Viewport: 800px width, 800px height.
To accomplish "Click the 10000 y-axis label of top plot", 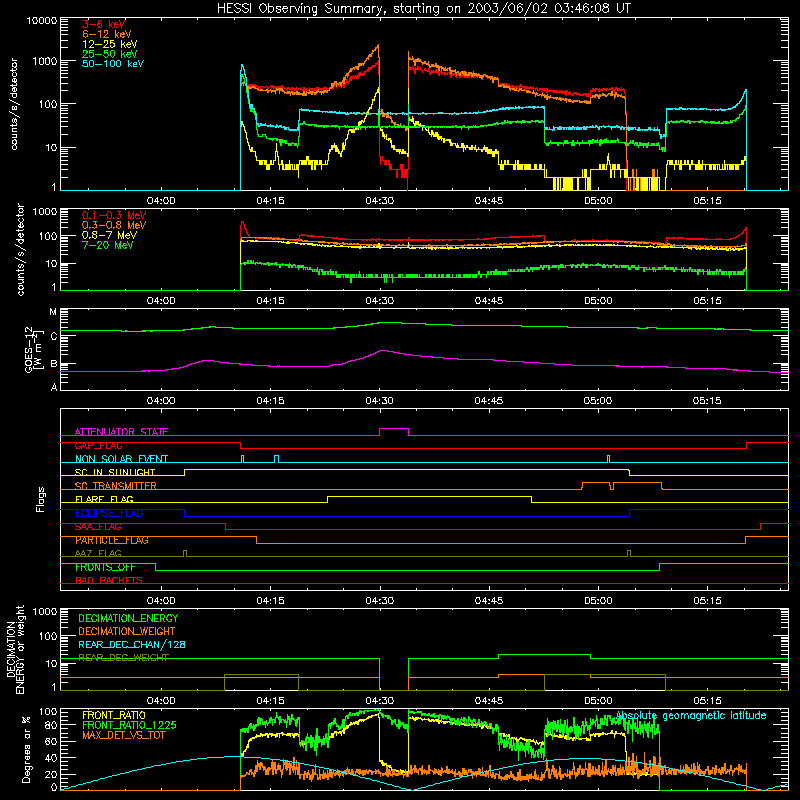I will coord(42,20).
